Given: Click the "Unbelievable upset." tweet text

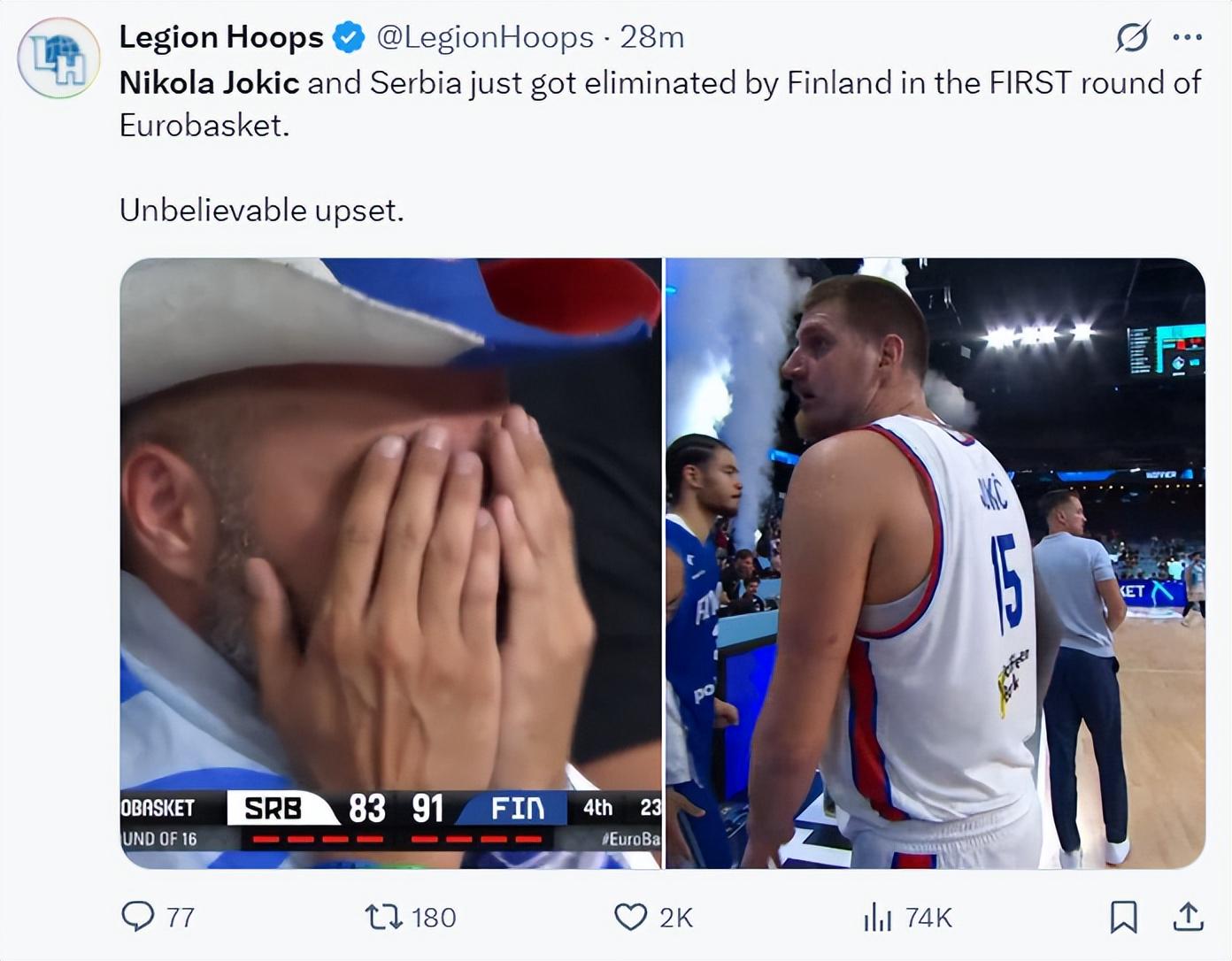Looking at the screenshot, I should click(x=261, y=211).
